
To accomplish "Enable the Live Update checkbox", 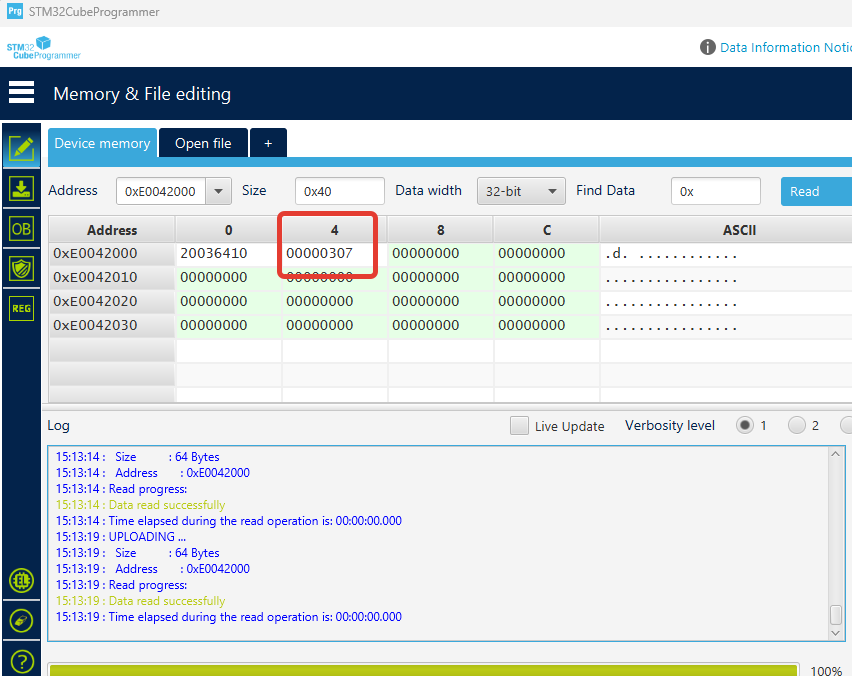I will (519, 425).
